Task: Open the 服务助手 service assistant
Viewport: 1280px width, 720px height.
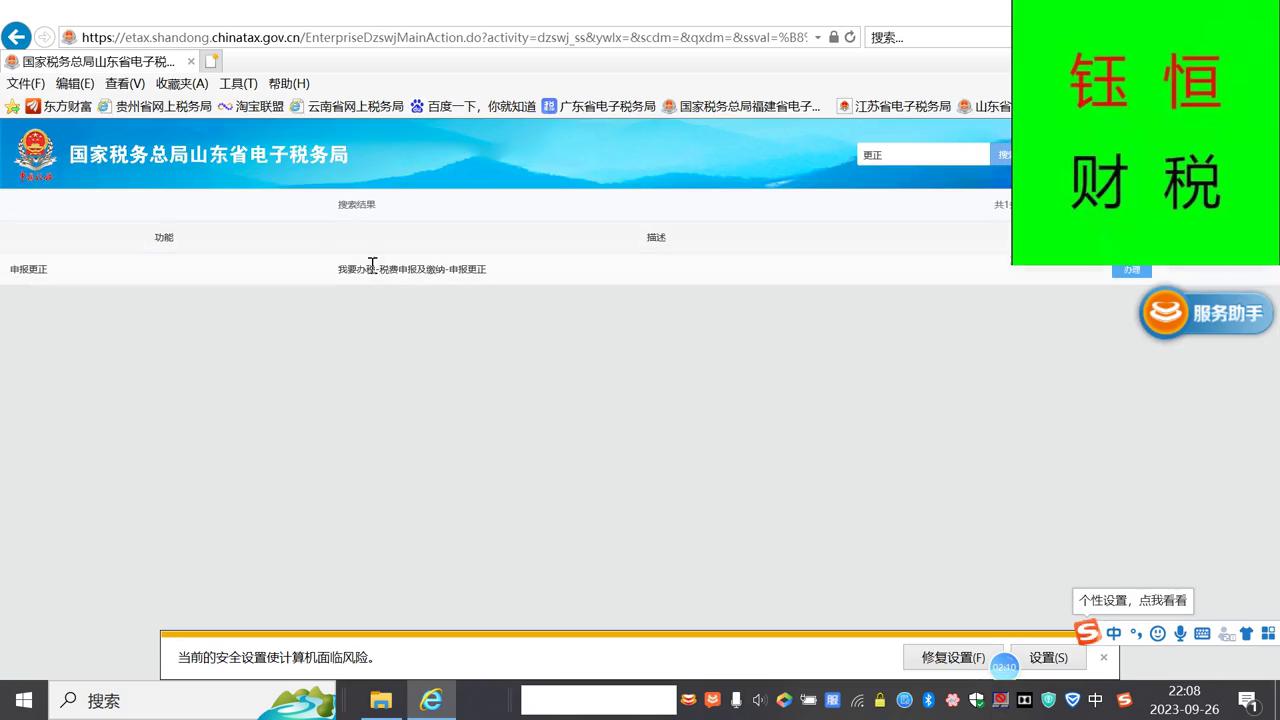Action: (1206, 313)
